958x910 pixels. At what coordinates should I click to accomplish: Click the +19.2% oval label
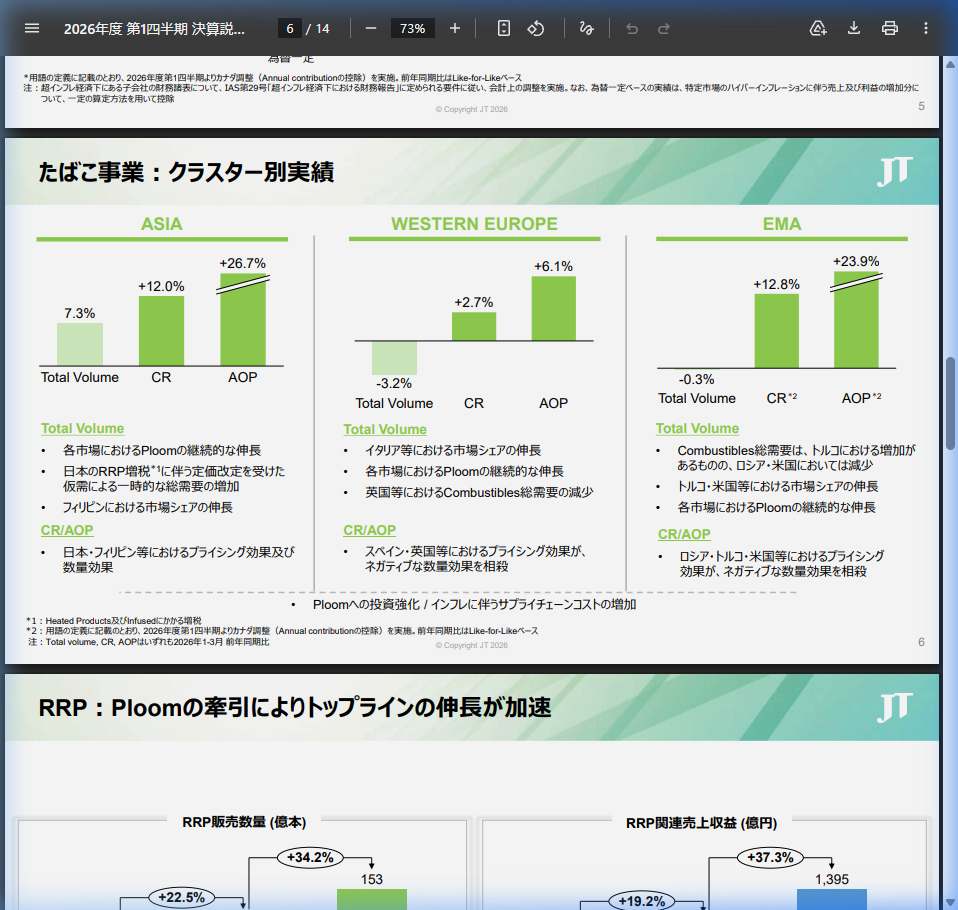(x=642, y=901)
